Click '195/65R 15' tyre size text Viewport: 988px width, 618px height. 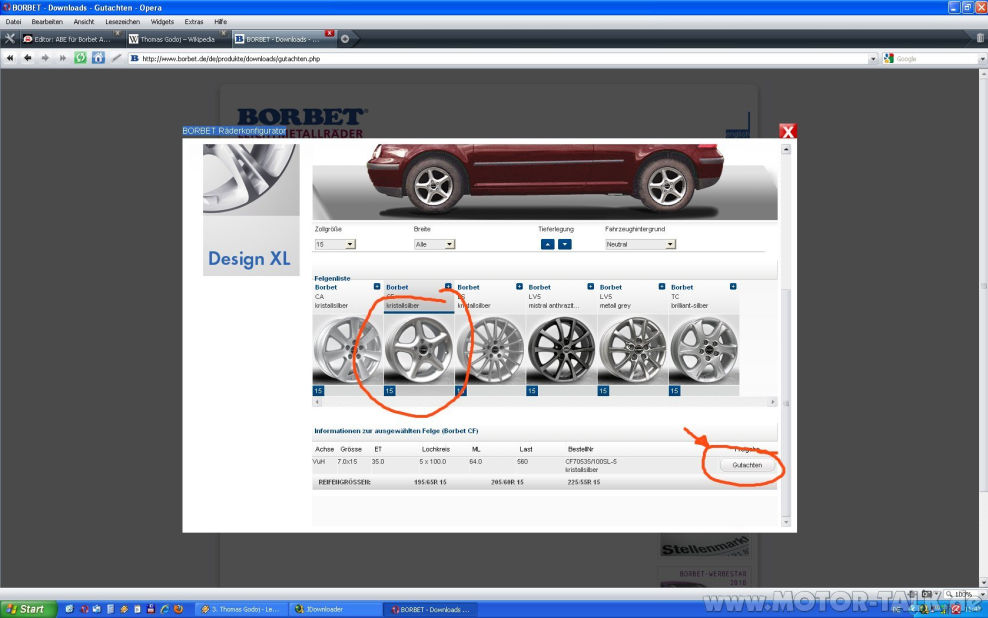(x=430, y=482)
